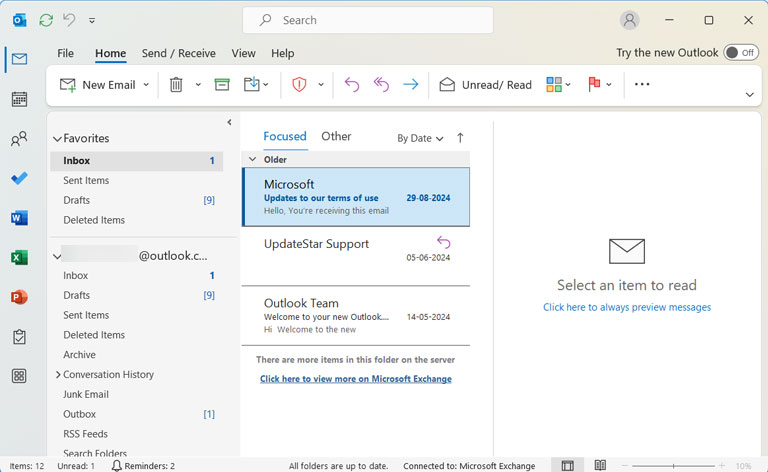
Task: Open the By Date sort dropdown
Action: (420, 139)
